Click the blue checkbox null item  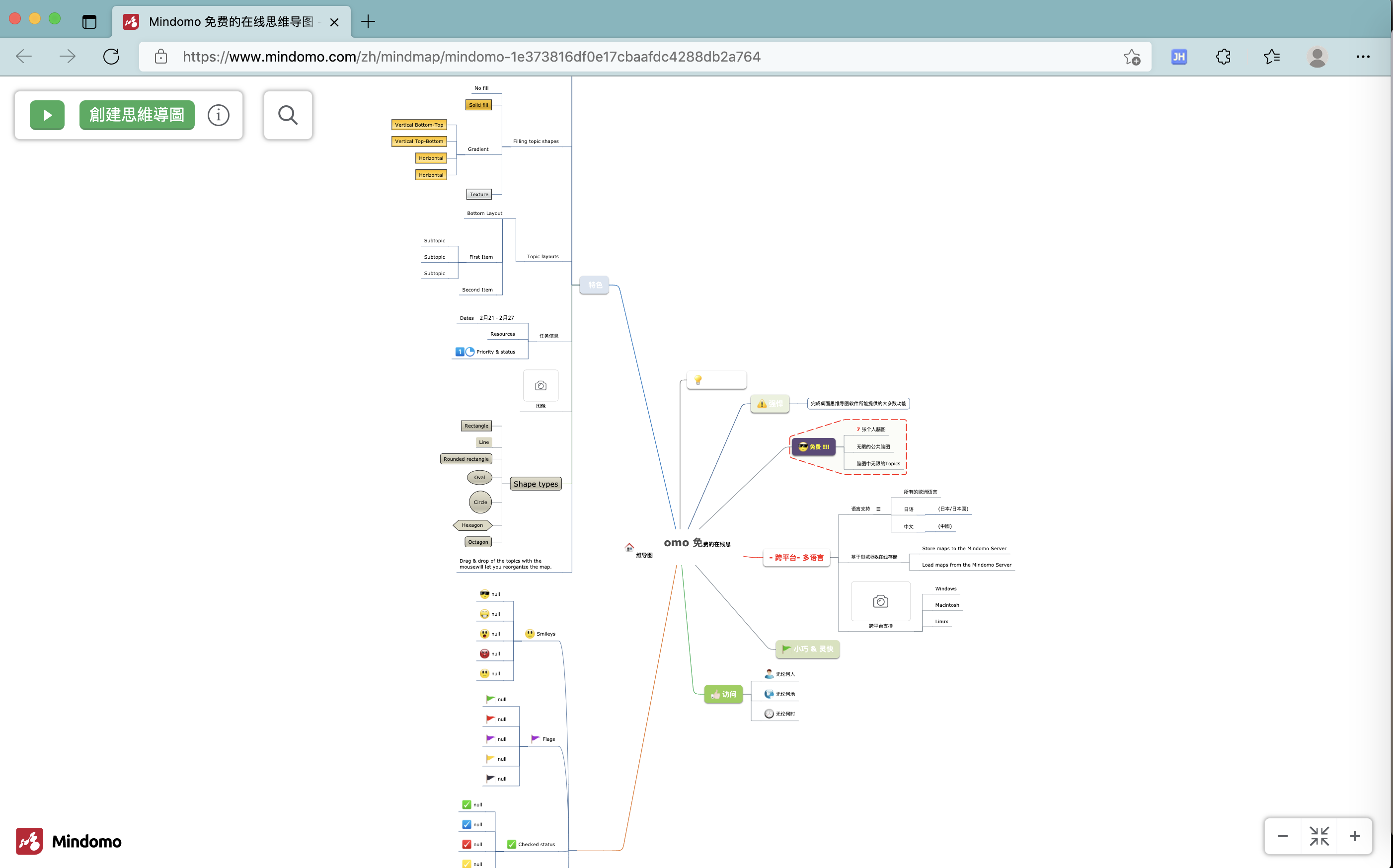[x=472, y=824]
